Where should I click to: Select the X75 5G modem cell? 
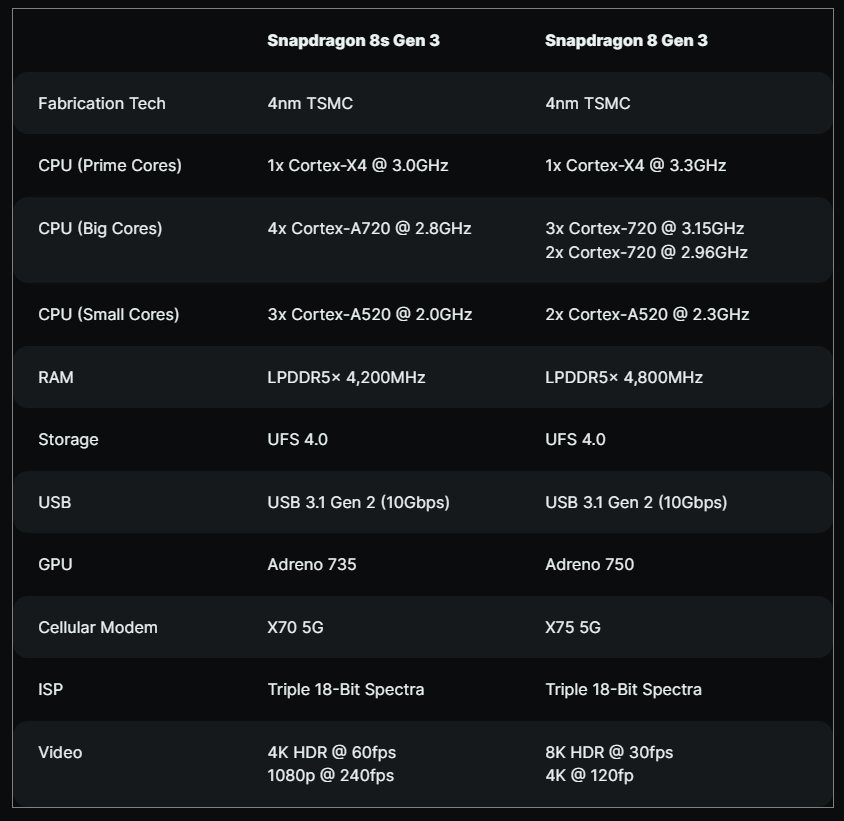(x=573, y=627)
